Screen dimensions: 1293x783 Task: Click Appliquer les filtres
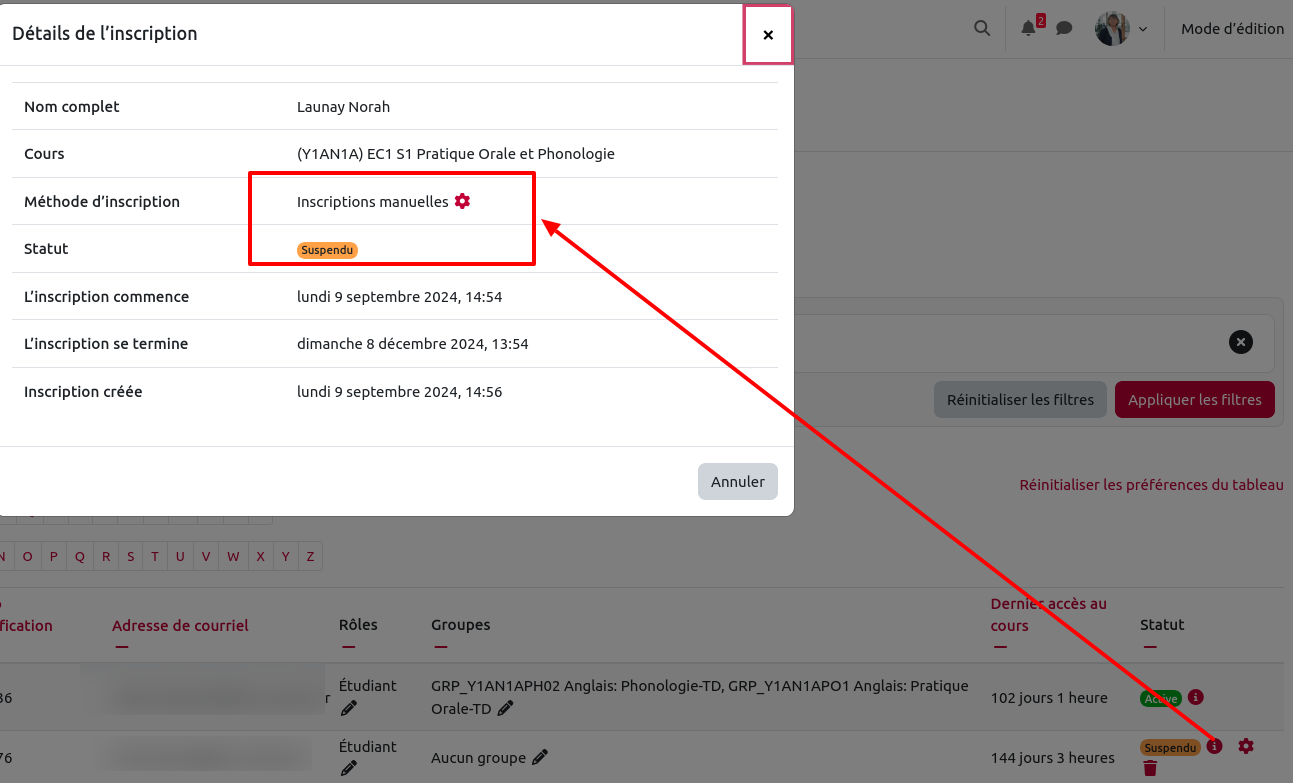click(x=1194, y=400)
